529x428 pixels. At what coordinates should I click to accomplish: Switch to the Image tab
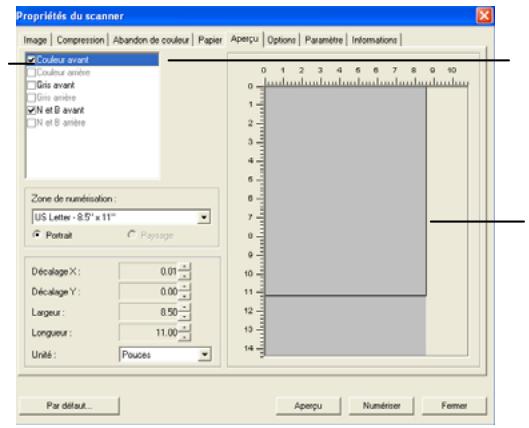35,40
